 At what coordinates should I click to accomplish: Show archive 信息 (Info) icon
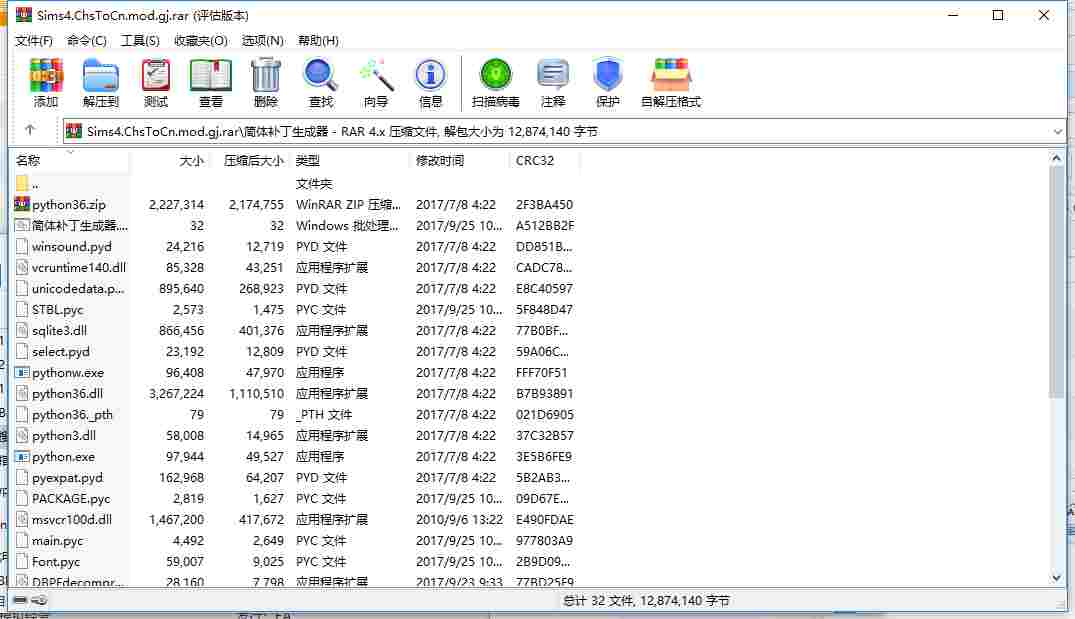click(431, 82)
